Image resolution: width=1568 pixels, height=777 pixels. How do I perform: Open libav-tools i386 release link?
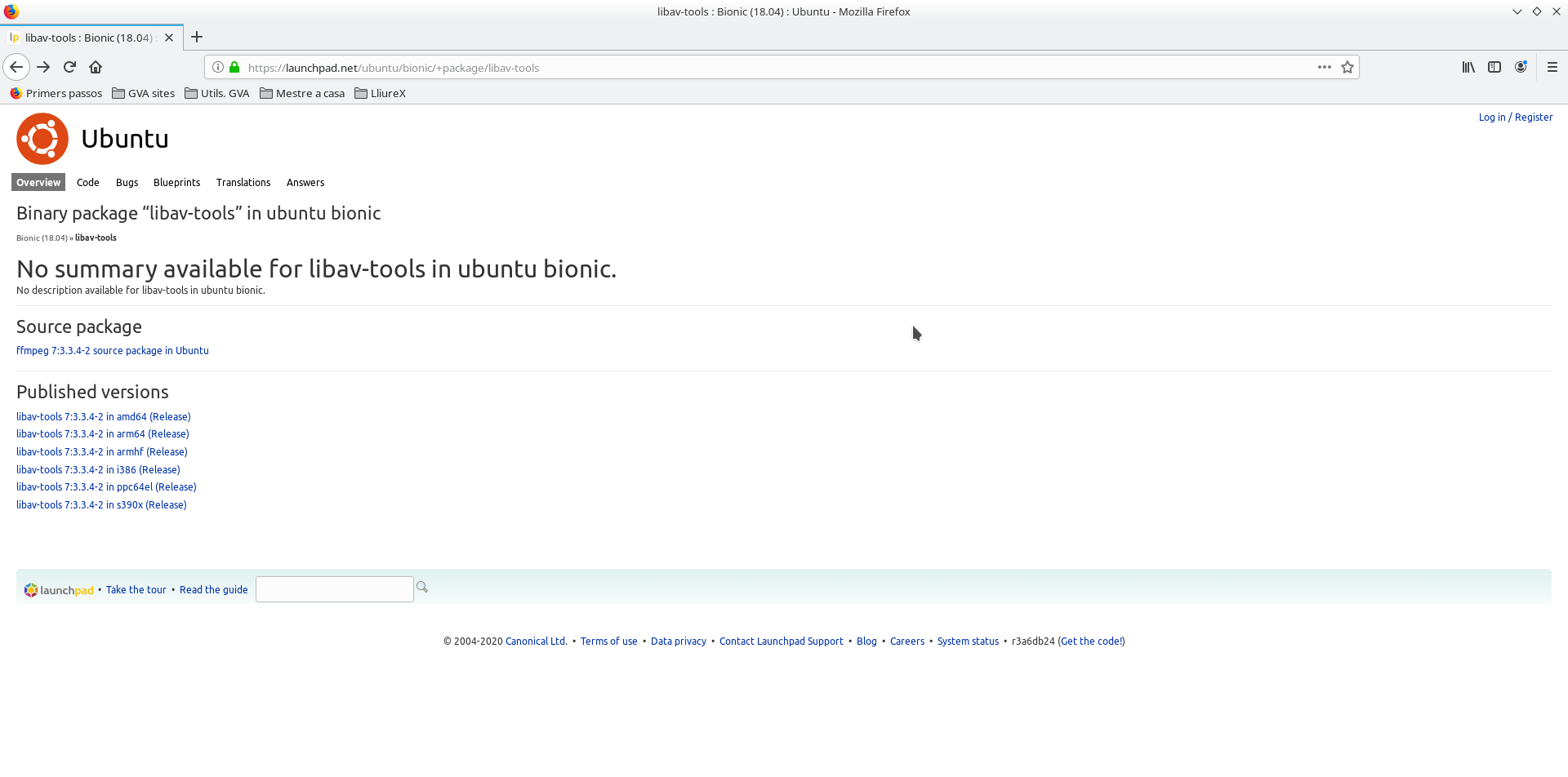pyautogui.click(x=98, y=469)
